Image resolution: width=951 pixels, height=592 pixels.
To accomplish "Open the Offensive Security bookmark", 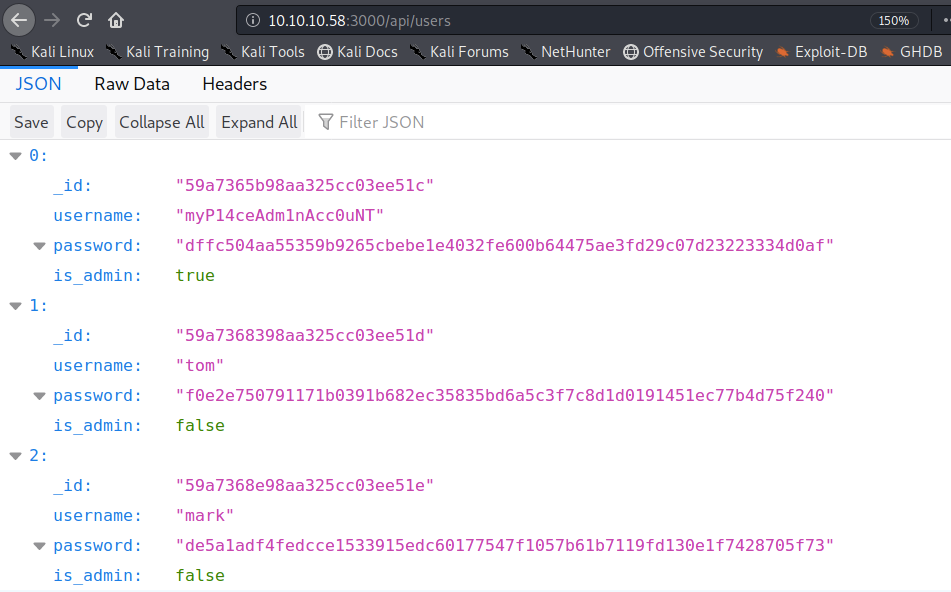I will click(692, 52).
